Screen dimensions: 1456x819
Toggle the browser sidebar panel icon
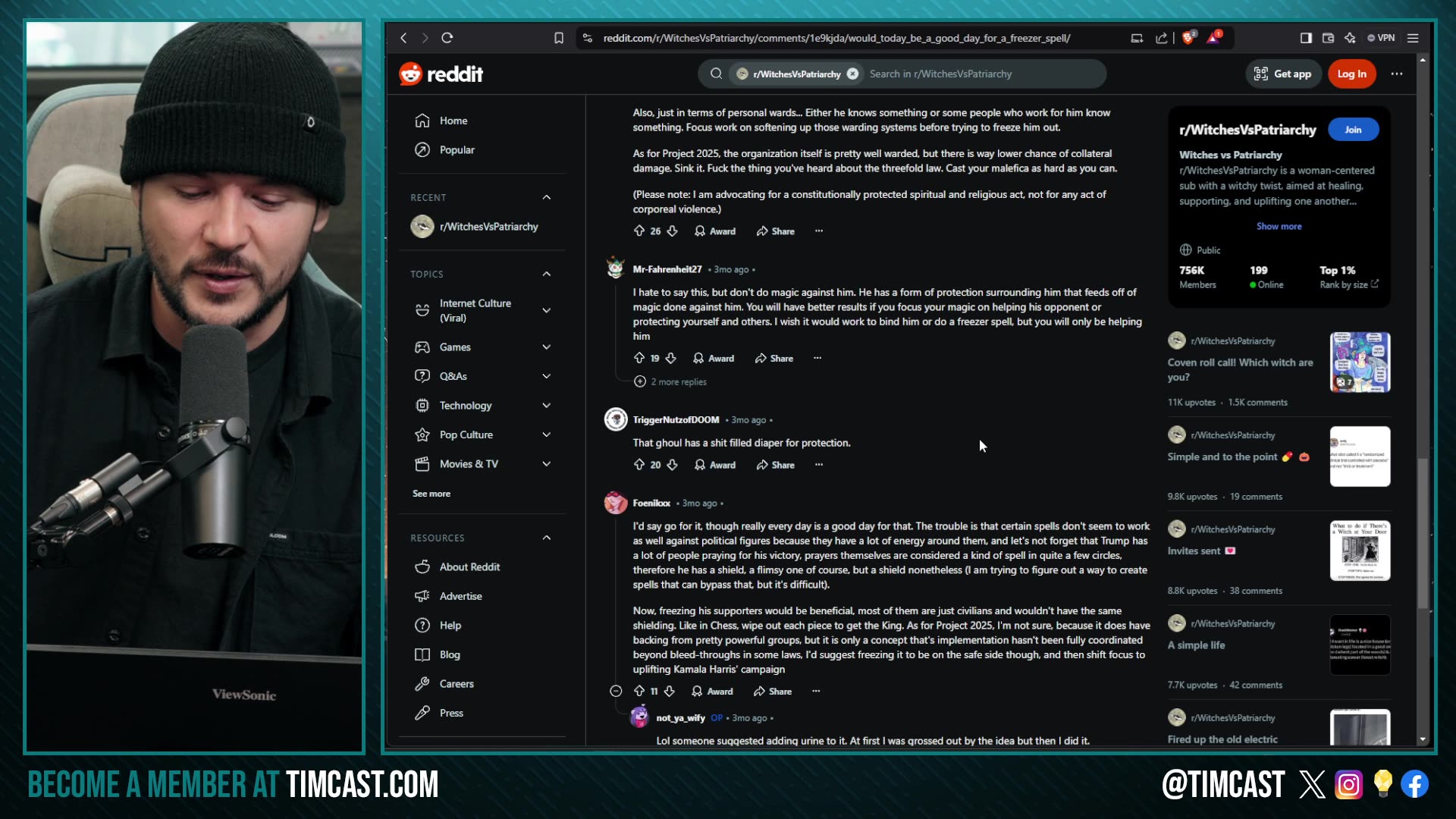click(1306, 38)
